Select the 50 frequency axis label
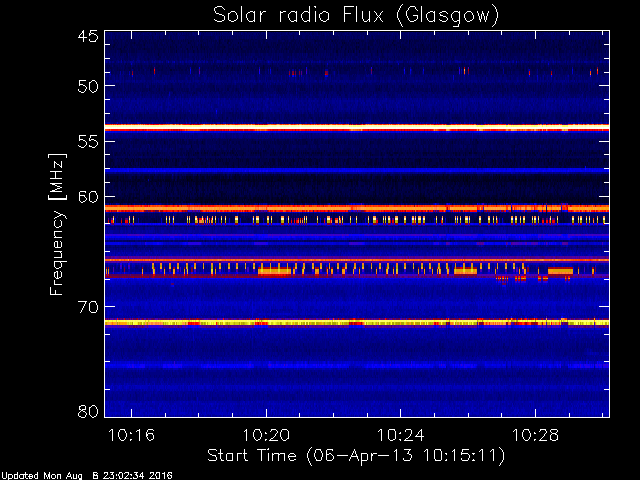640x480 pixels. [88, 86]
